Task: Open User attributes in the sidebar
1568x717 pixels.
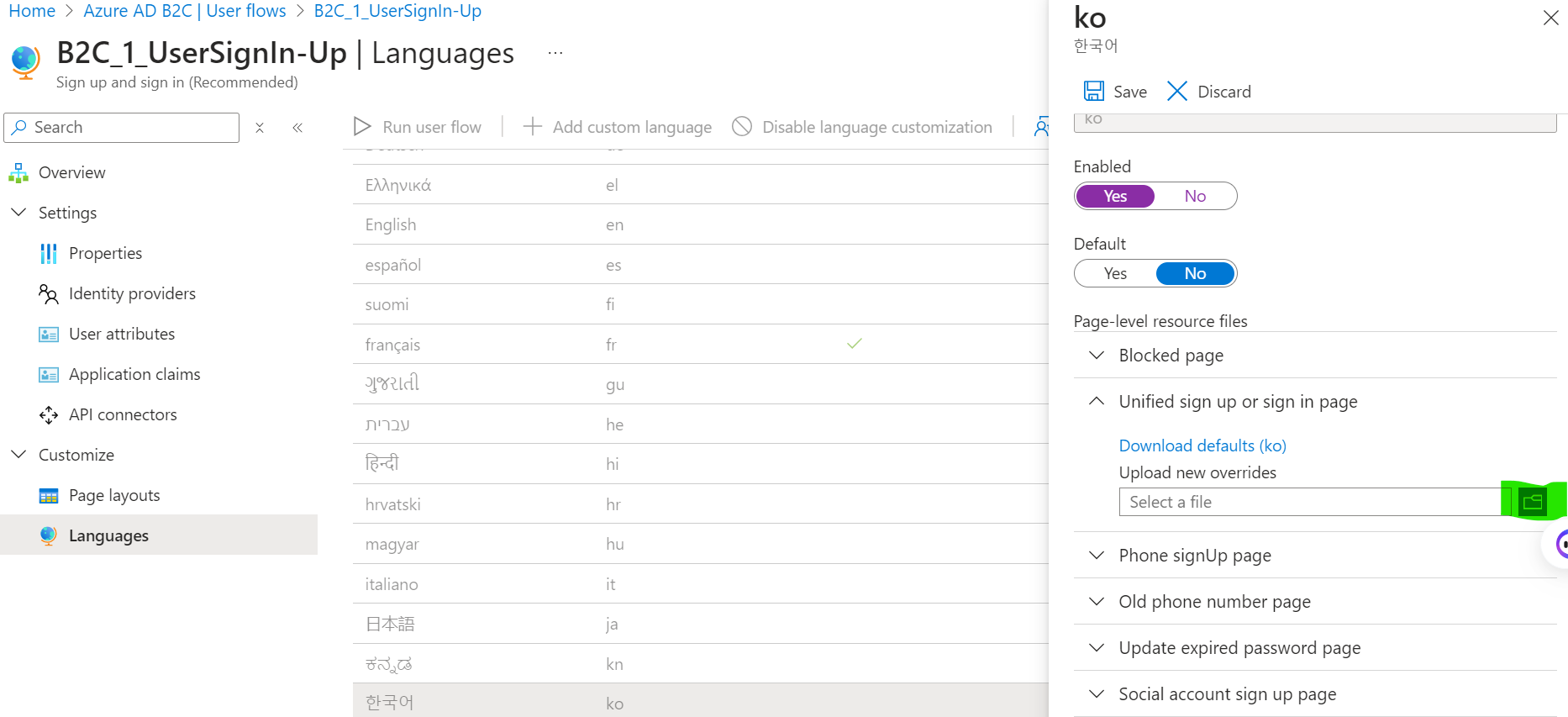Action: pyautogui.click(x=122, y=334)
